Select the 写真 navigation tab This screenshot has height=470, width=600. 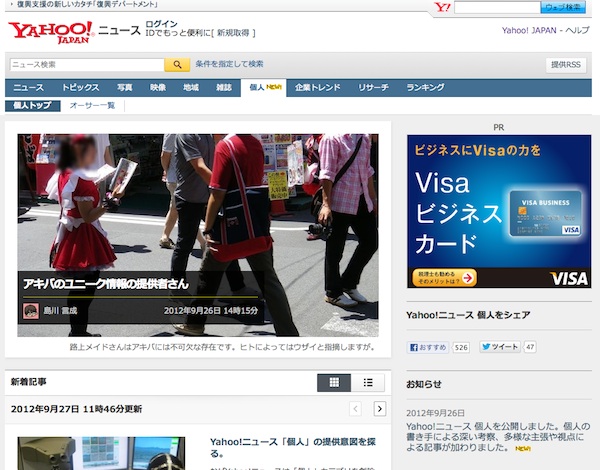pos(124,88)
